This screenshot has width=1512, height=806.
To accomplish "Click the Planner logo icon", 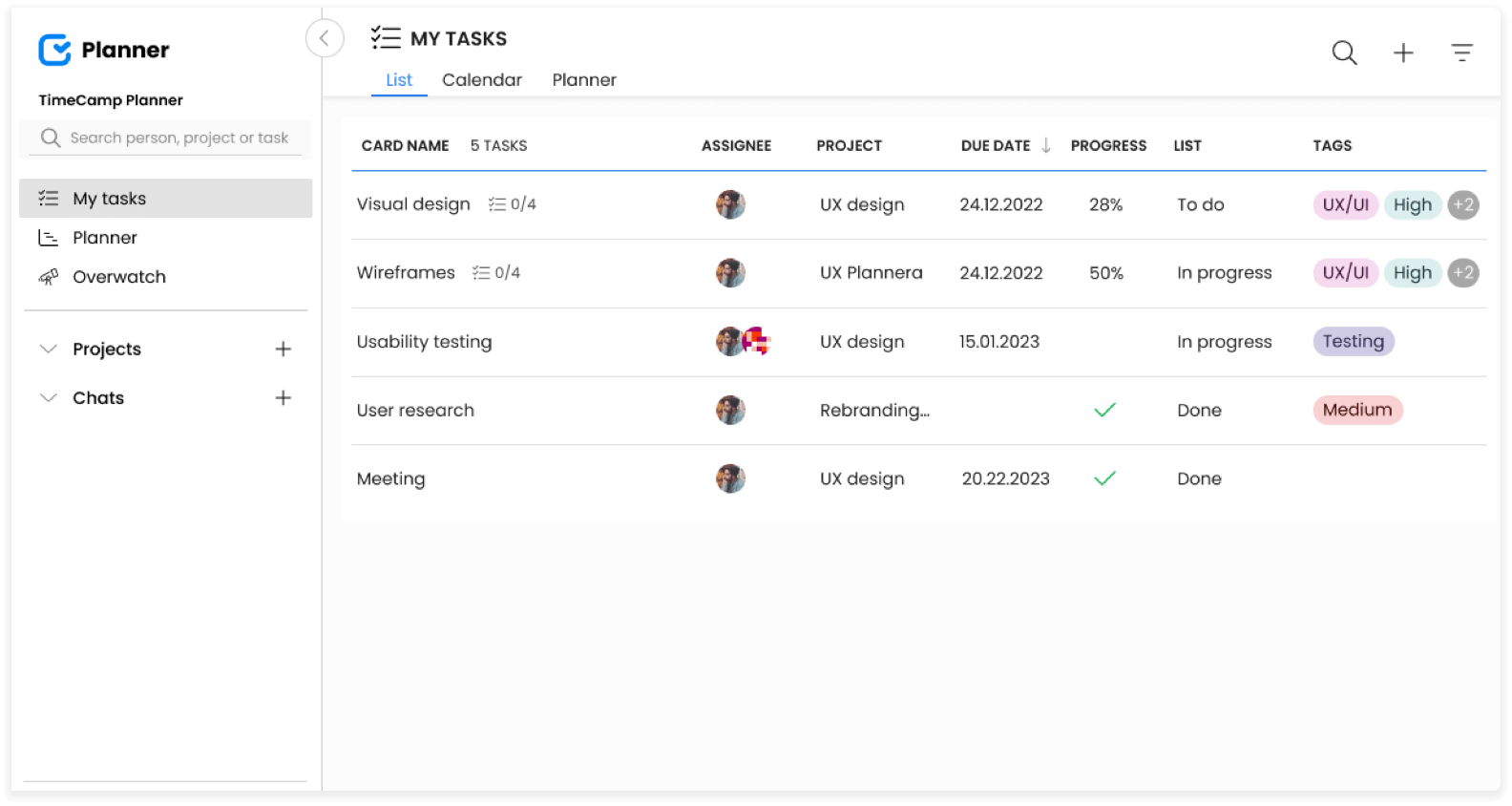I will pyautogui.click(x=54, y=50).
